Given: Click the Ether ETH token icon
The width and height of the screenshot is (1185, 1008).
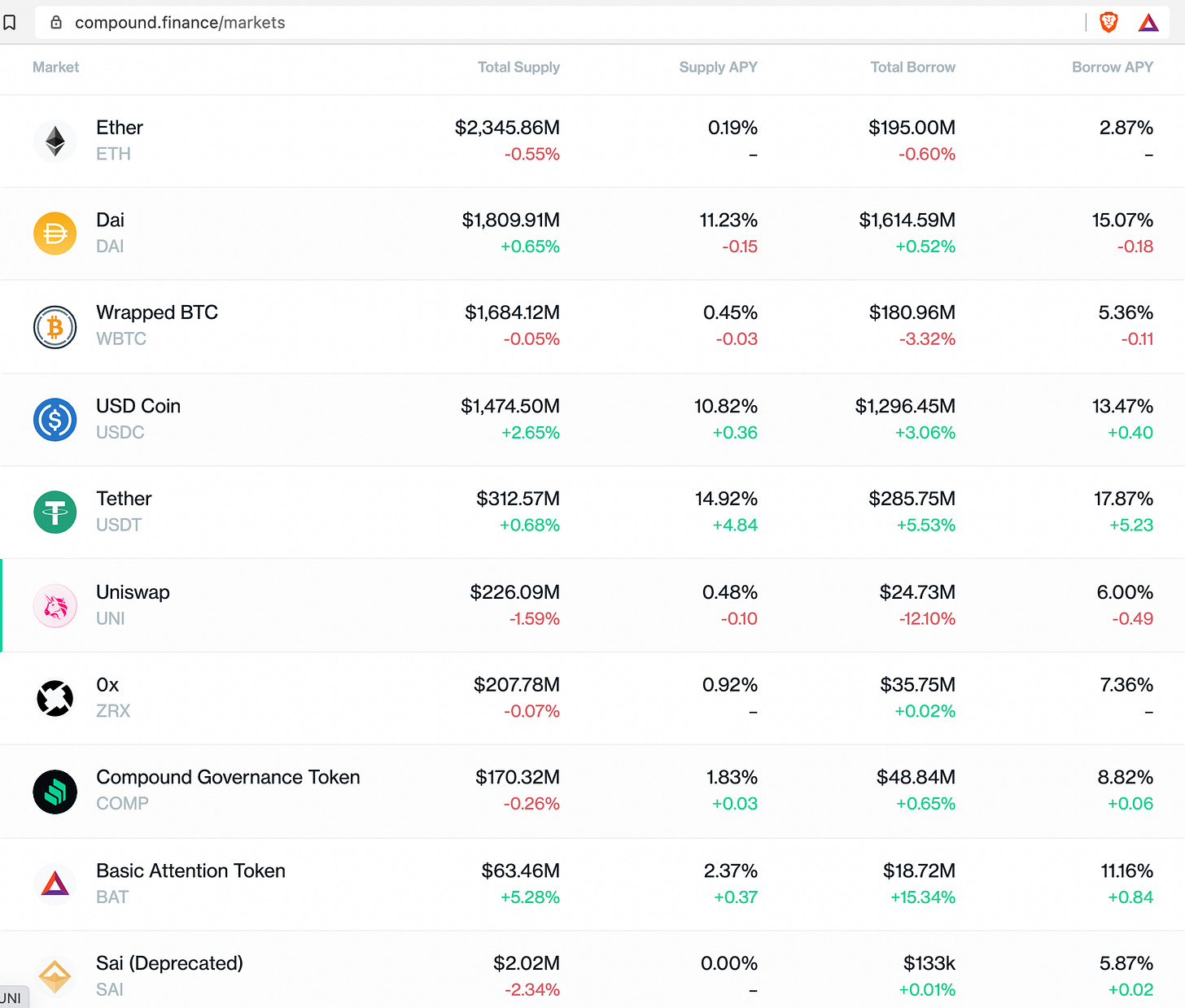Looking at the screenshot, I should point(55,141).
